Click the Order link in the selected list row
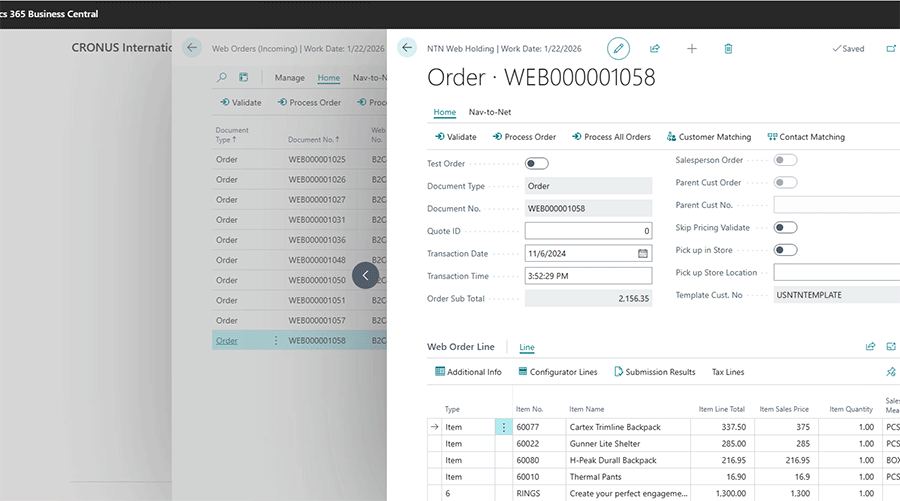The width and height of the screenshot is (900, 501). coord(227,341)
